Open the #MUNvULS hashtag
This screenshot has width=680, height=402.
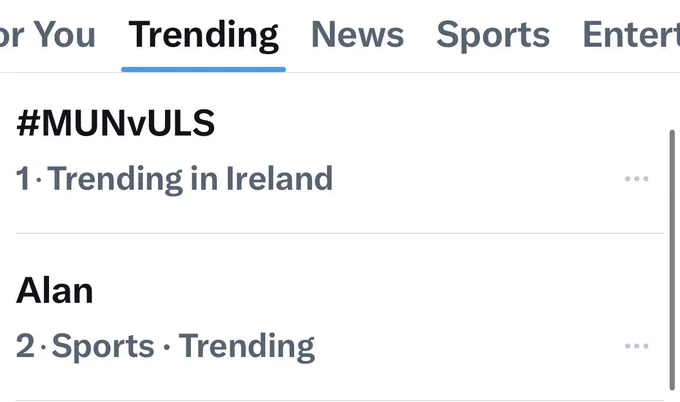[x=115, y=124]
